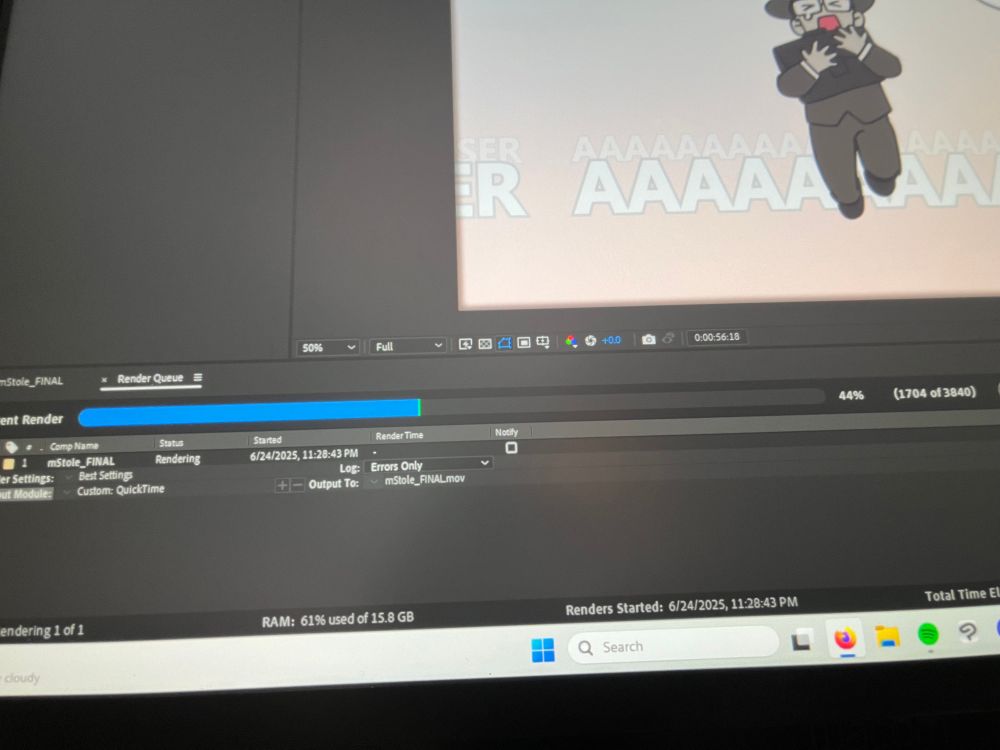The image size is (1000, 750).
Task: Open Task View on the taskbar
Action: point(802,640)
